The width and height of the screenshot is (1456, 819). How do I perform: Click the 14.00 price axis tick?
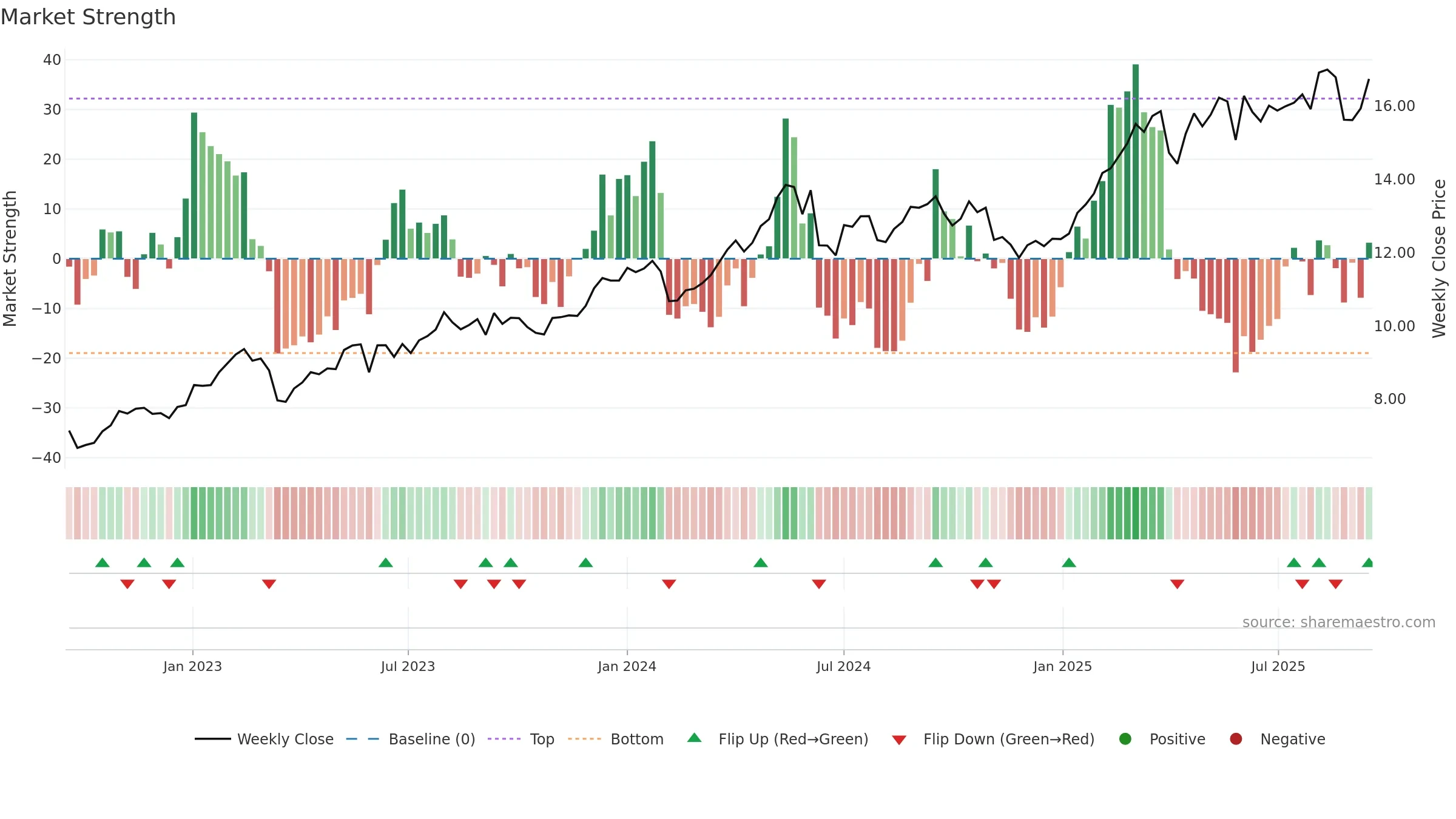(1394, 180)
